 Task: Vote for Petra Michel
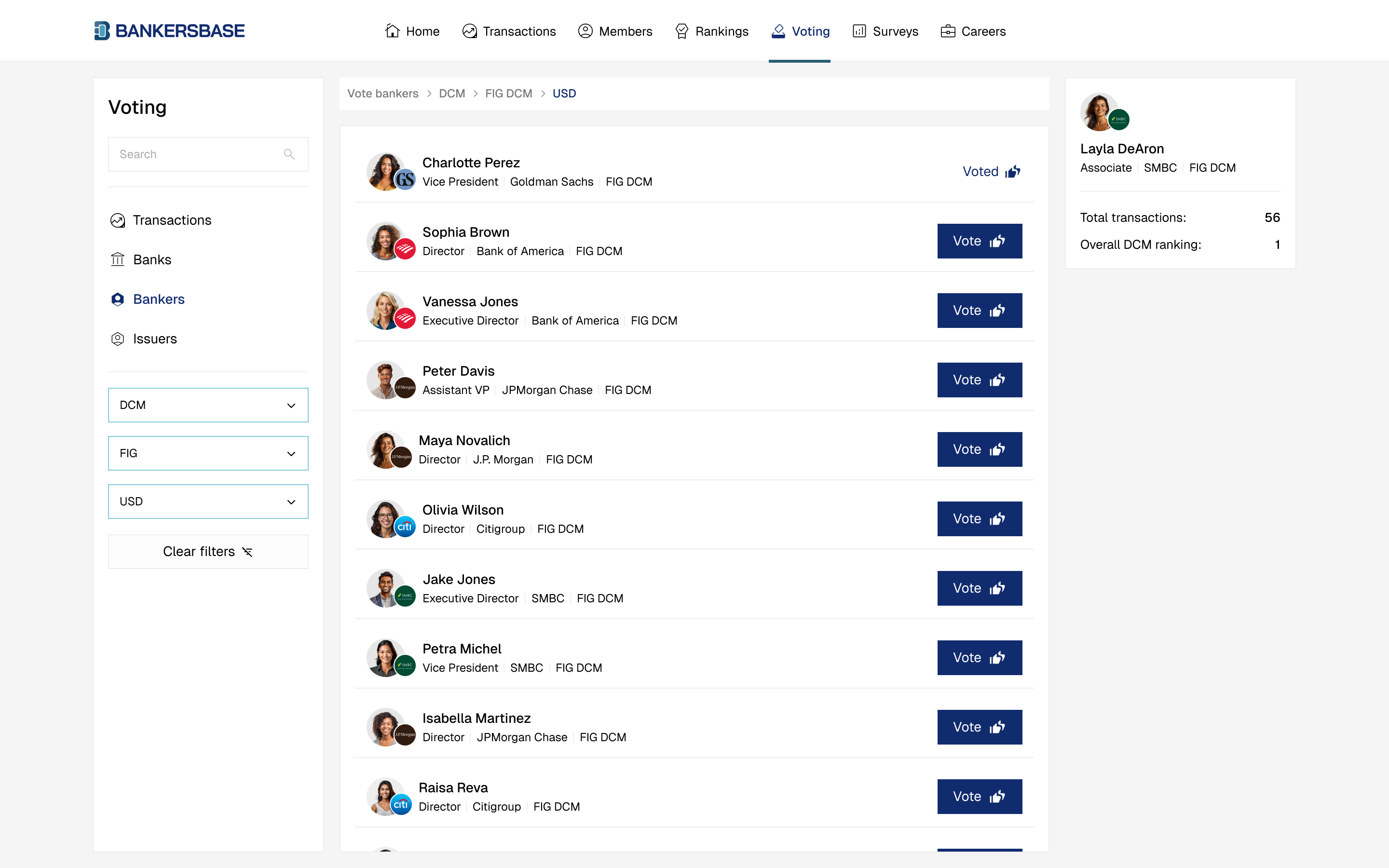[x=980, y=658]
